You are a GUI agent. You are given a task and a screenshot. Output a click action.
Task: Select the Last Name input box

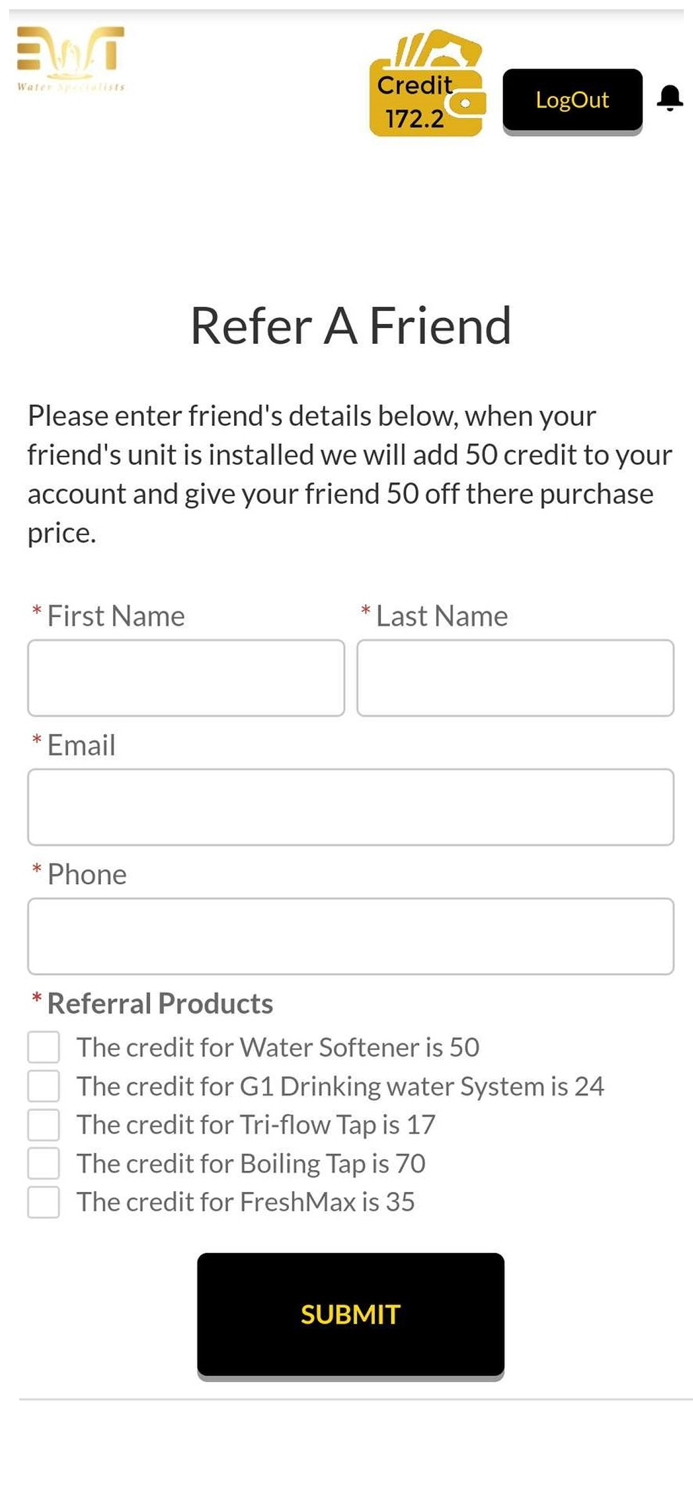(x=515, y=677)
